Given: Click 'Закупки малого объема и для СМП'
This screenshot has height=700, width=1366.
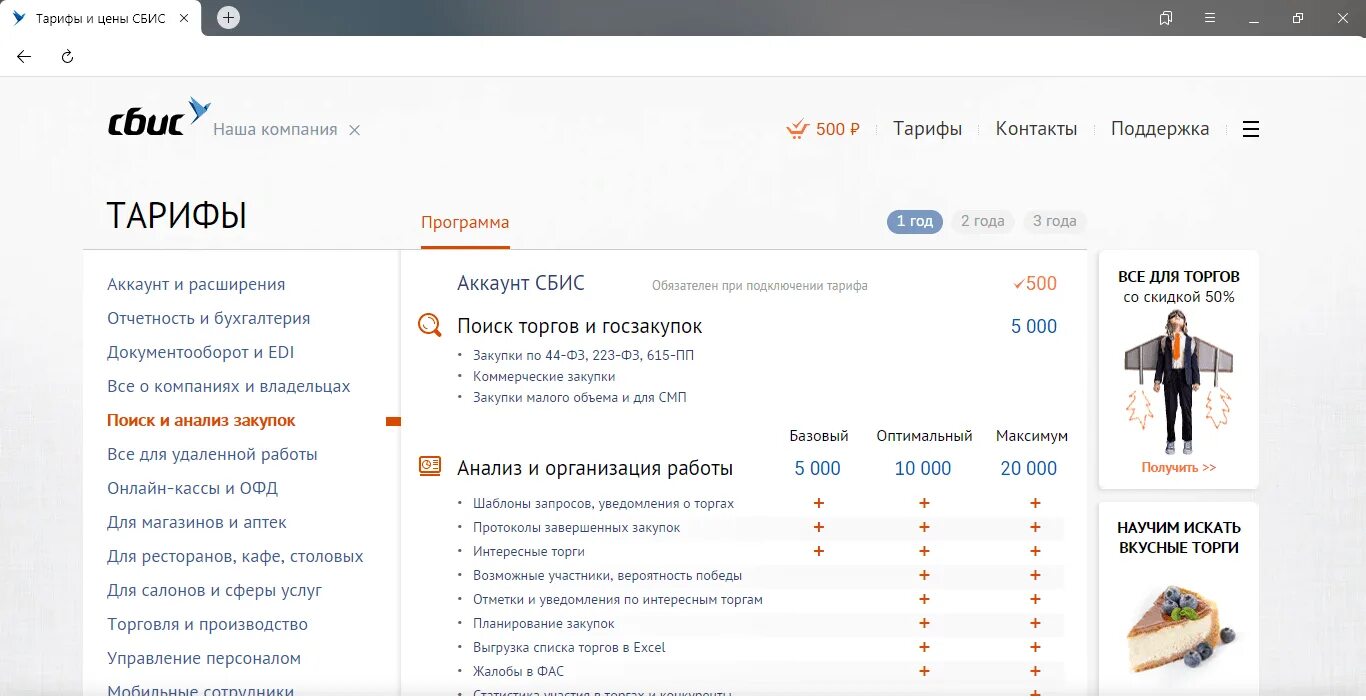Looking at the screenshot, I should 580,397.
